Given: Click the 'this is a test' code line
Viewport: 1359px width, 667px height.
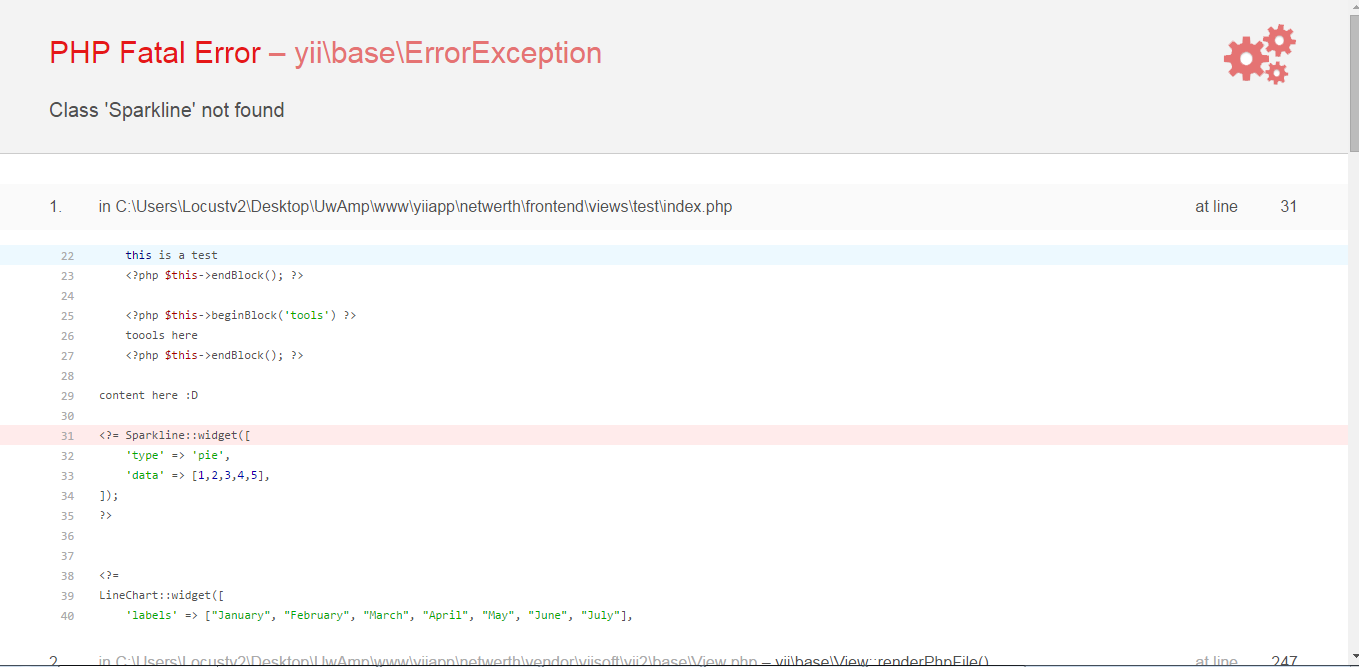Looking at the screenshot, I should 171,255.
